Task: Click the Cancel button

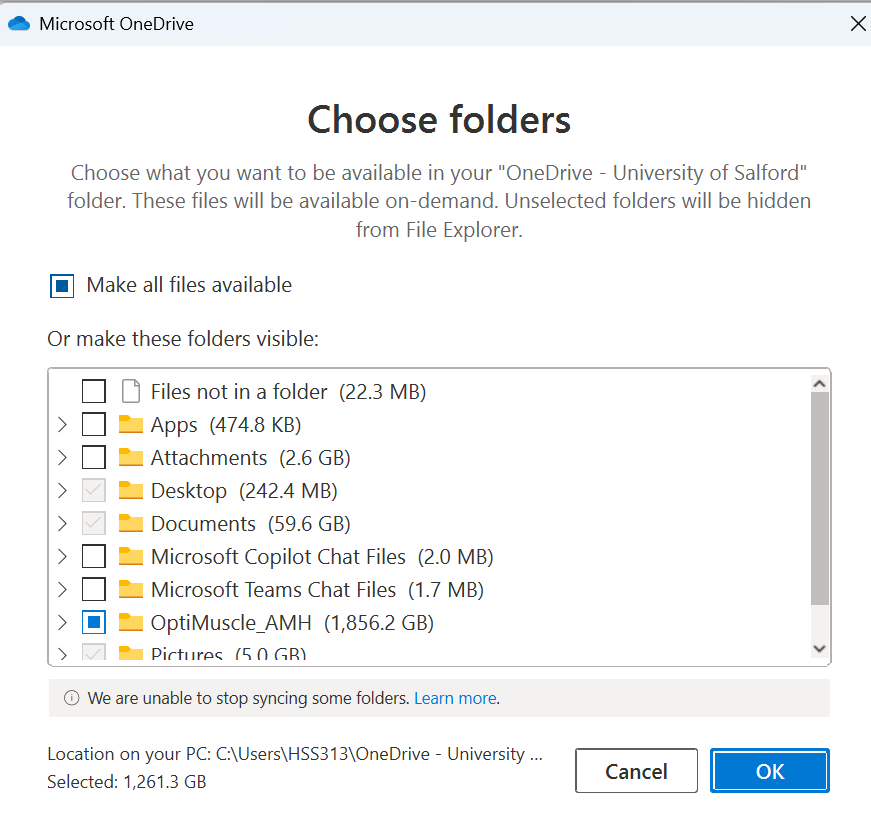Action: tap(636, 771)
